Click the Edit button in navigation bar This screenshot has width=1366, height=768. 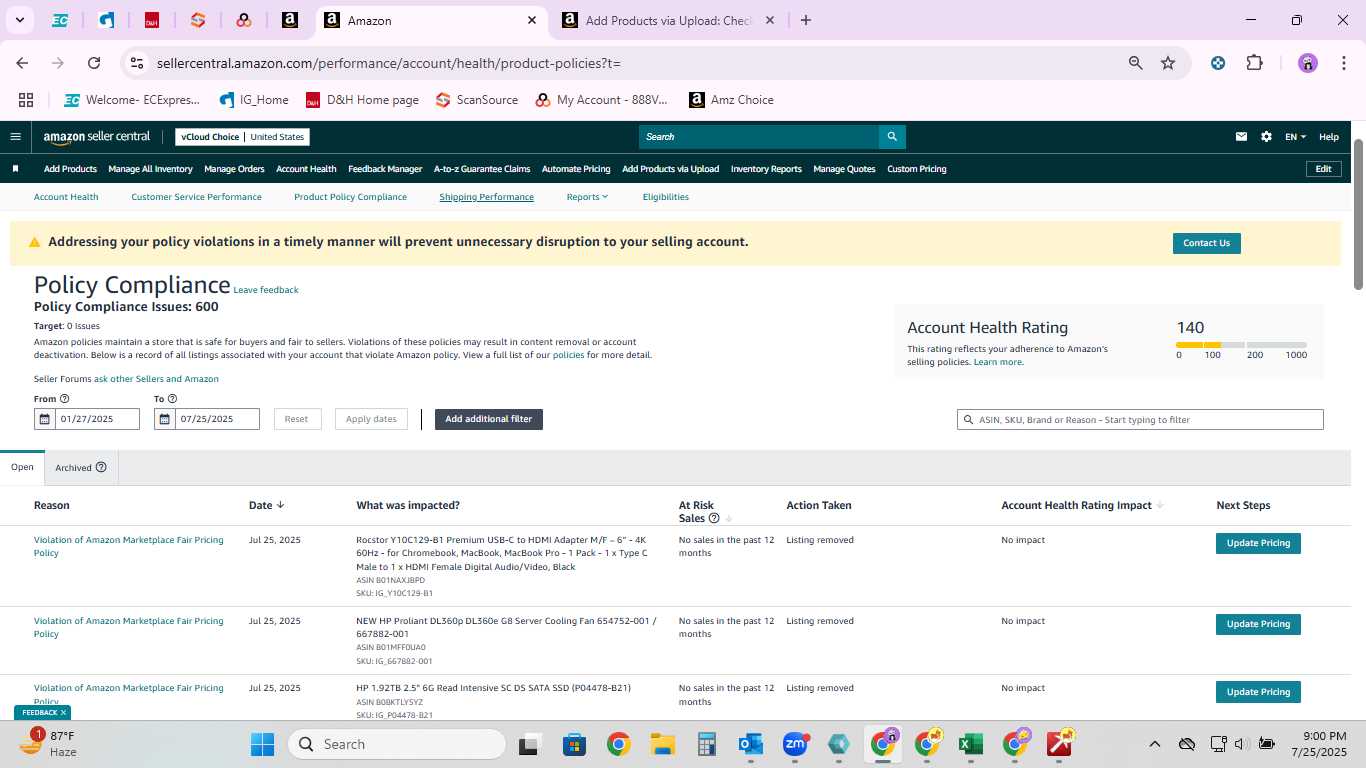[1323, 169]
